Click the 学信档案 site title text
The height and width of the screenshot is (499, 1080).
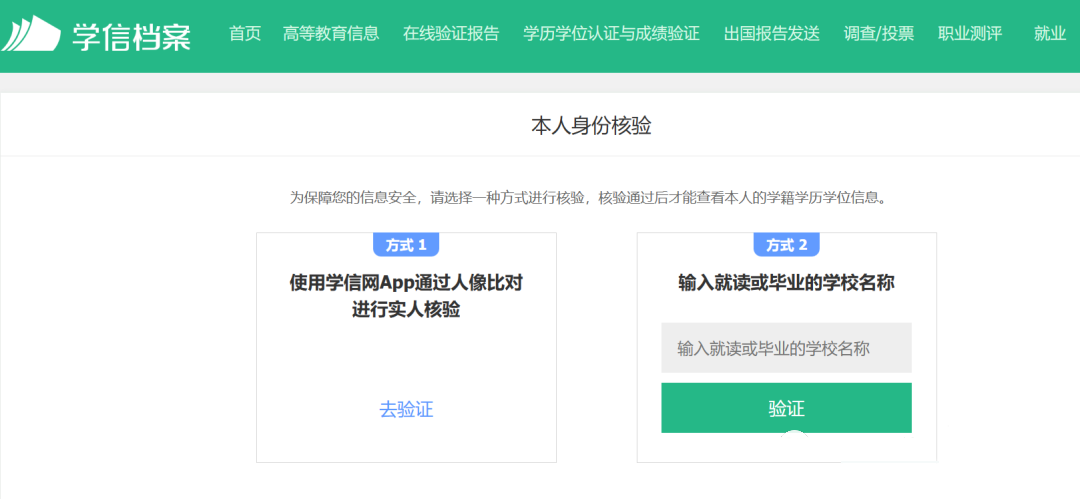click(x=132, y=36)
